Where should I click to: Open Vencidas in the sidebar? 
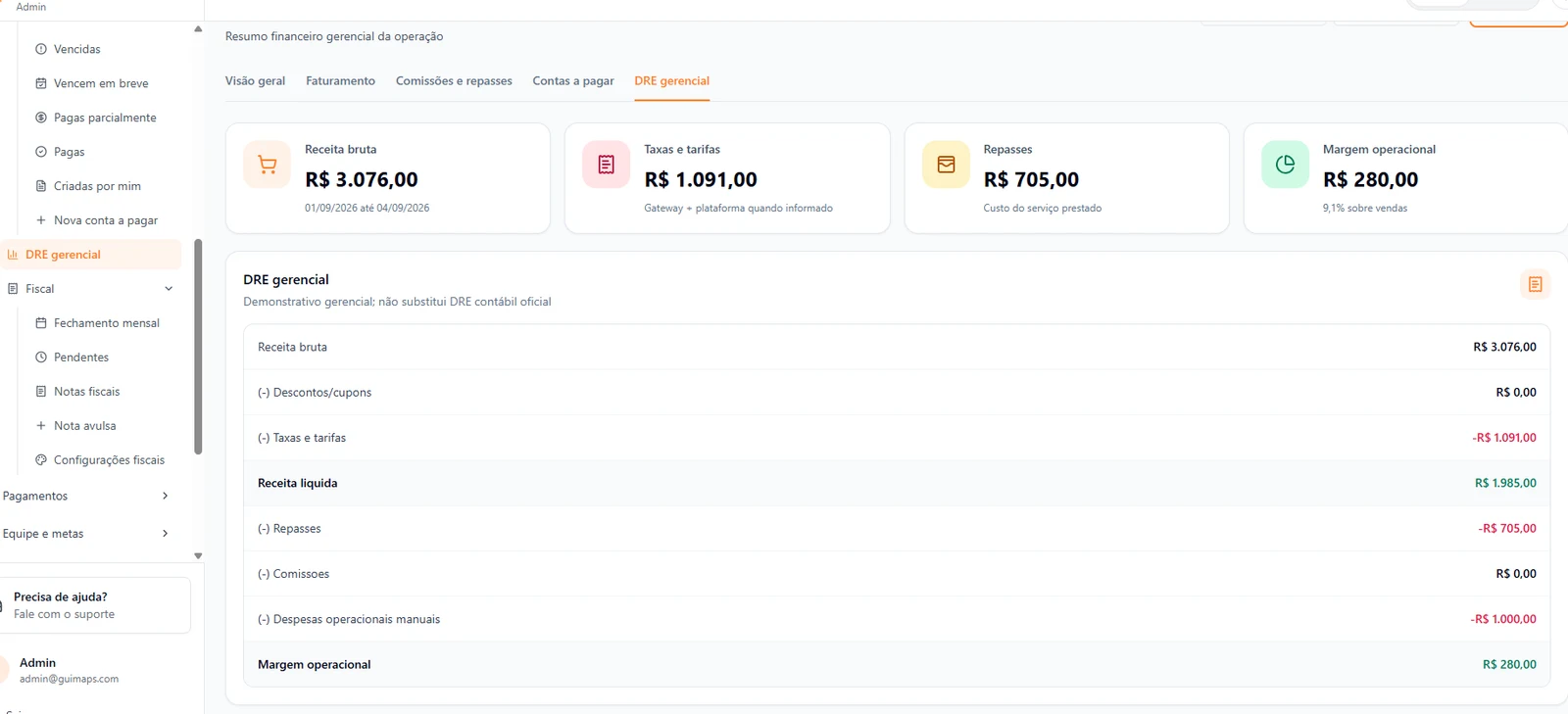77,49
